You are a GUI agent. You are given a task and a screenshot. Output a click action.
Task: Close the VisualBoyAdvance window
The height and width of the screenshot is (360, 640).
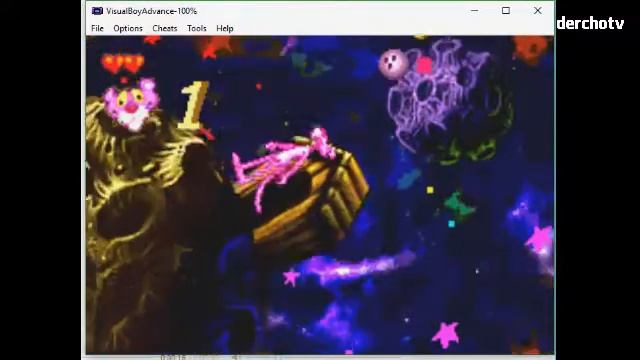(538, 11)
